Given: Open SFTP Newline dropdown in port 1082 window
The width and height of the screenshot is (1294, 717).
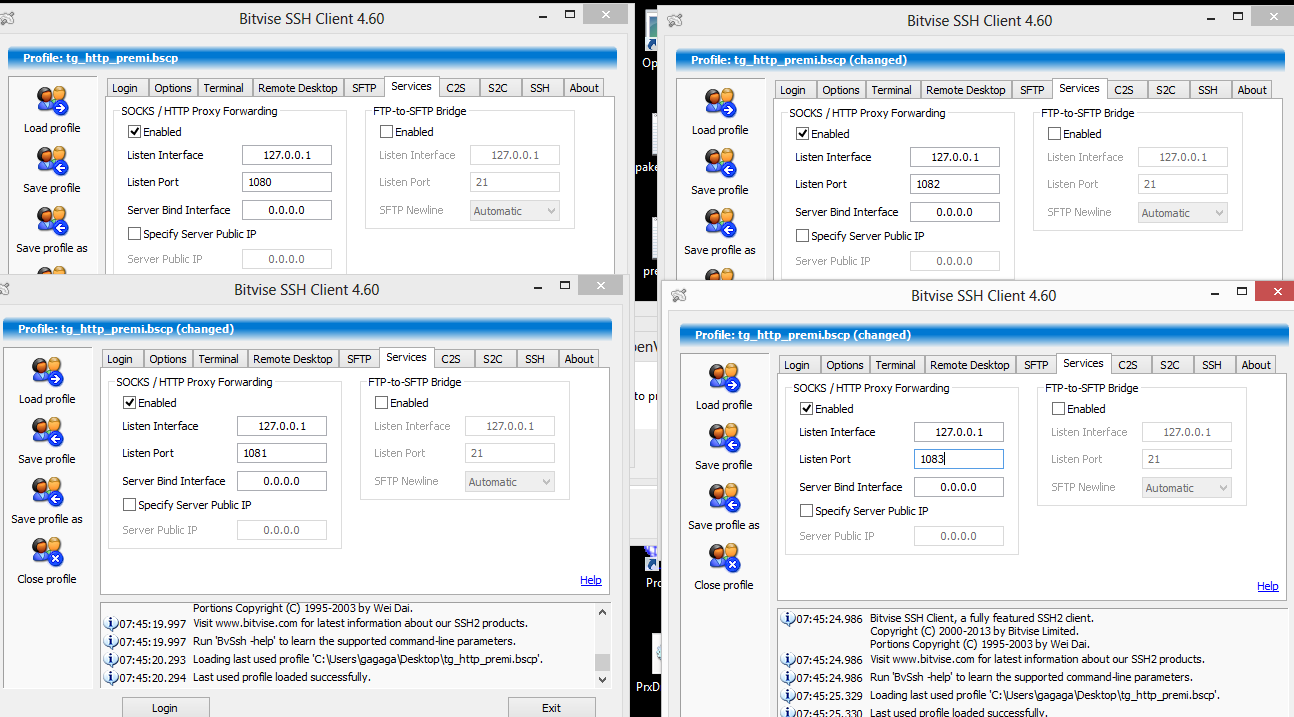Looking at the screenshot, I should [x=1183, y=212].
